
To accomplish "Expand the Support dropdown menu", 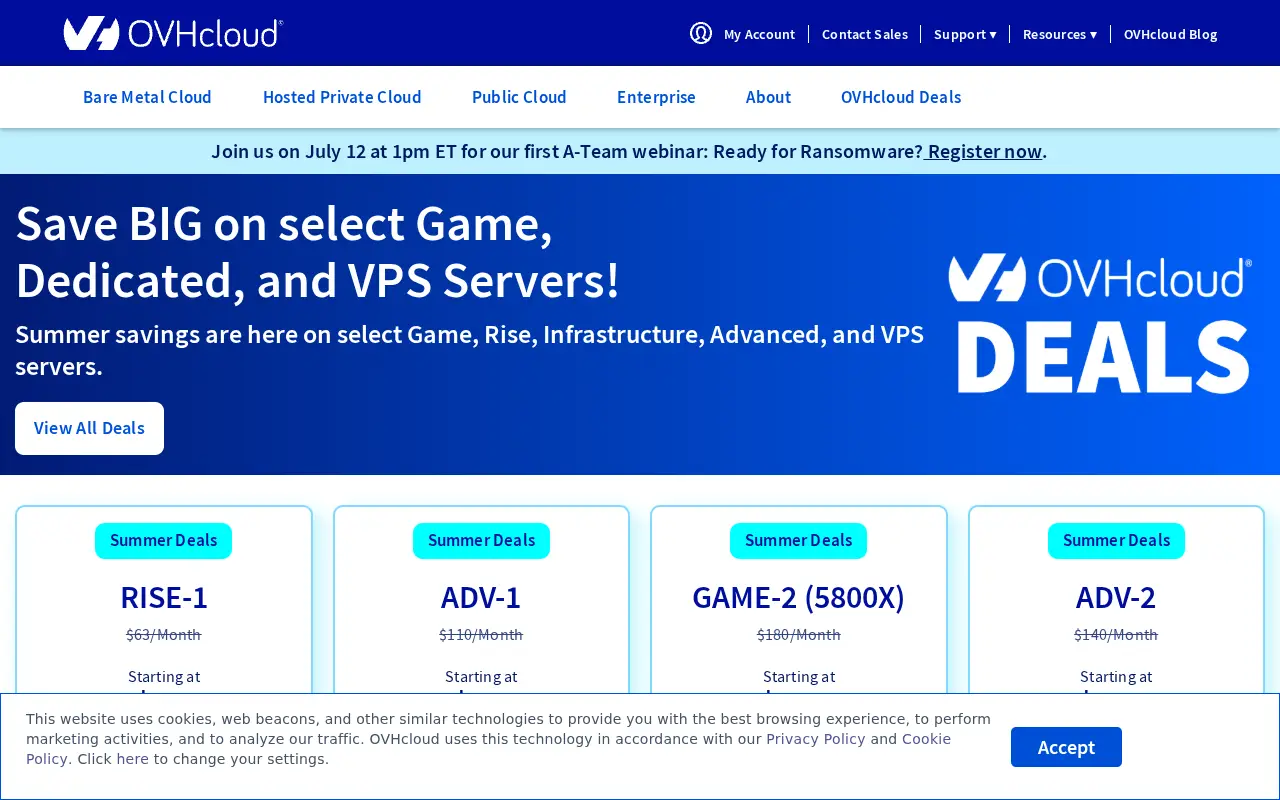I will pos(965,34).
